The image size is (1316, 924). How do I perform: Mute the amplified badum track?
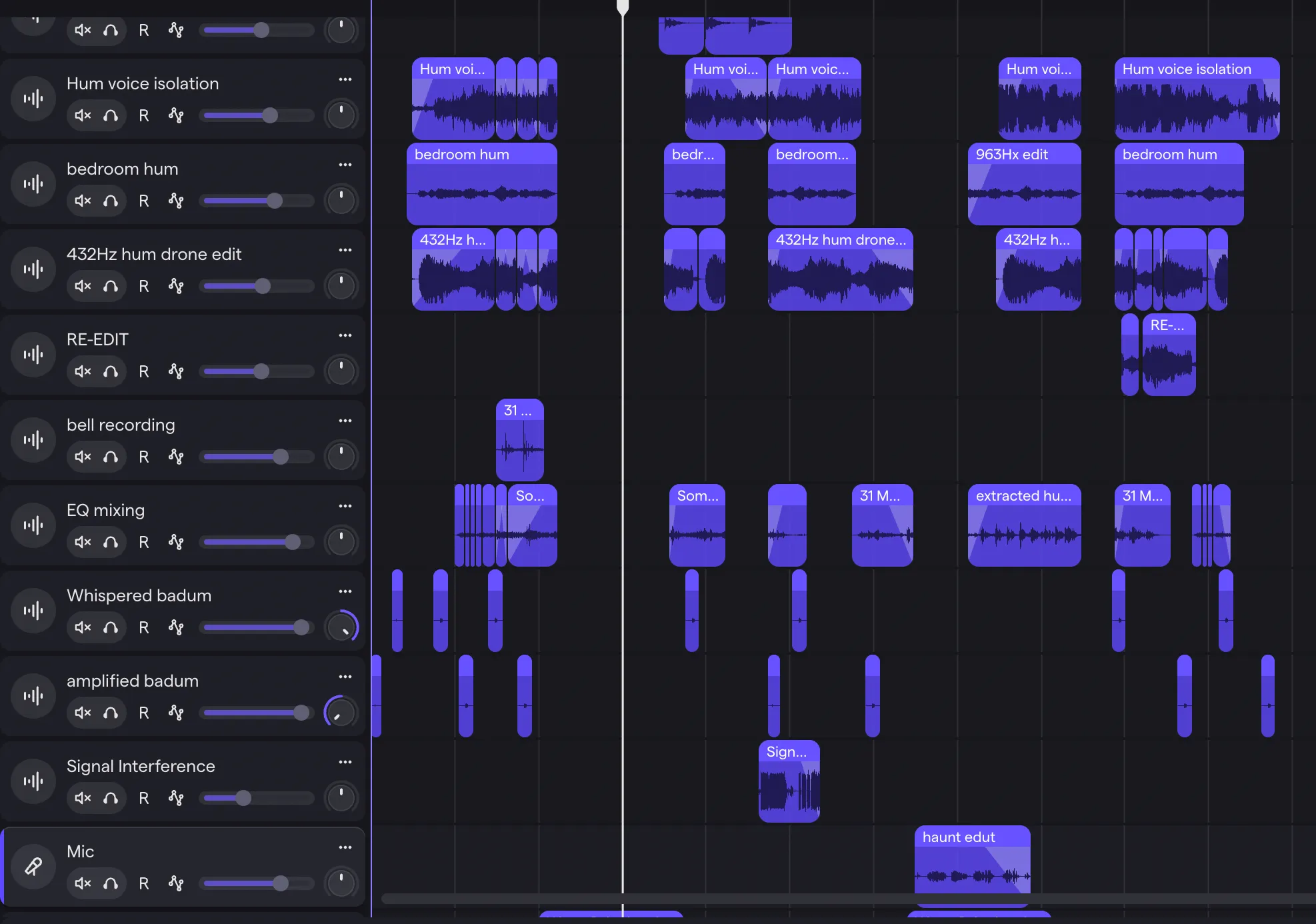click(83, 713)
